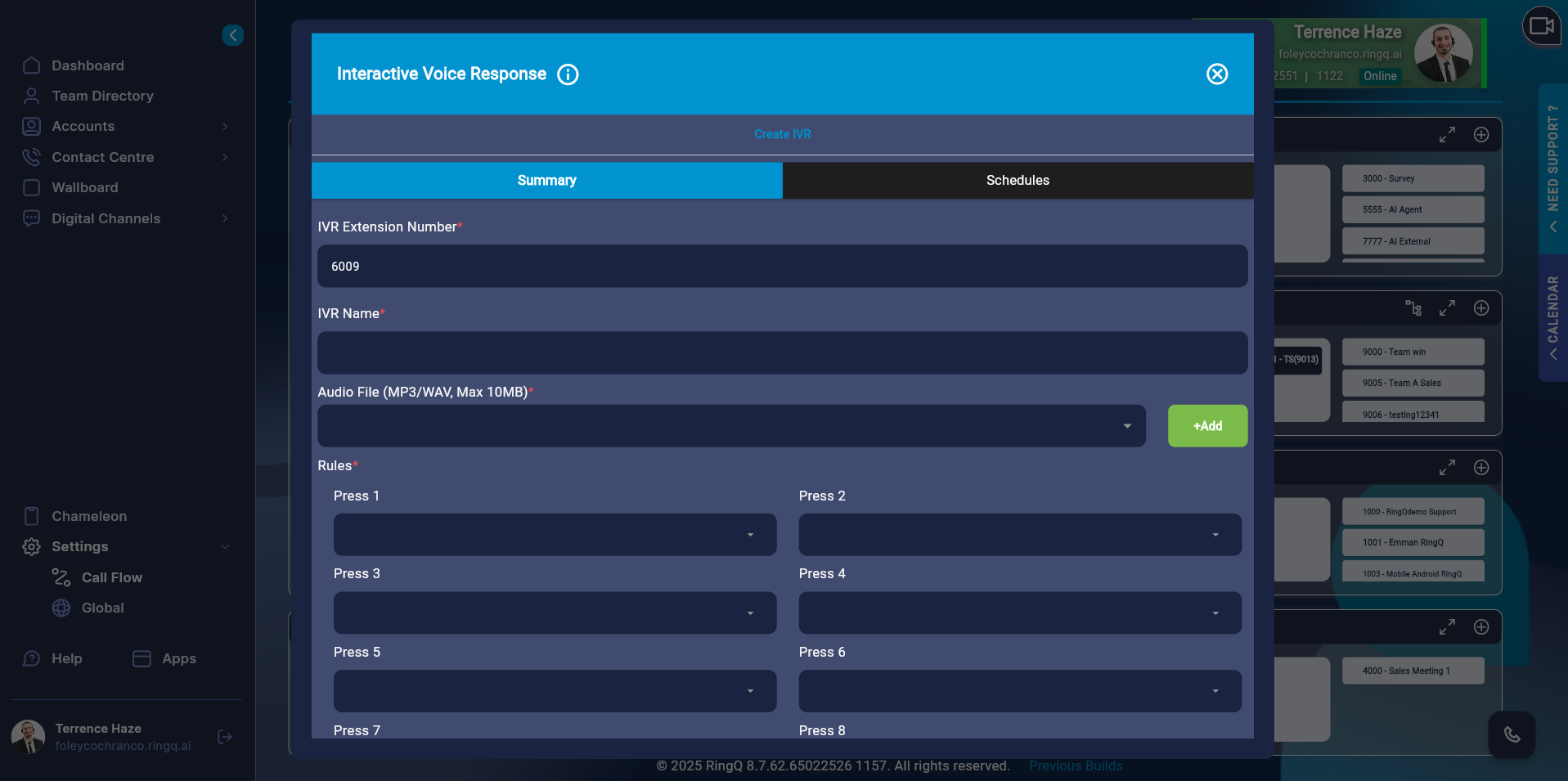Image resolution: width=1568 pixels, height=781 pixels.
Task: Close the Interactive Voice Response dialog
Action: coord(1216,74)
